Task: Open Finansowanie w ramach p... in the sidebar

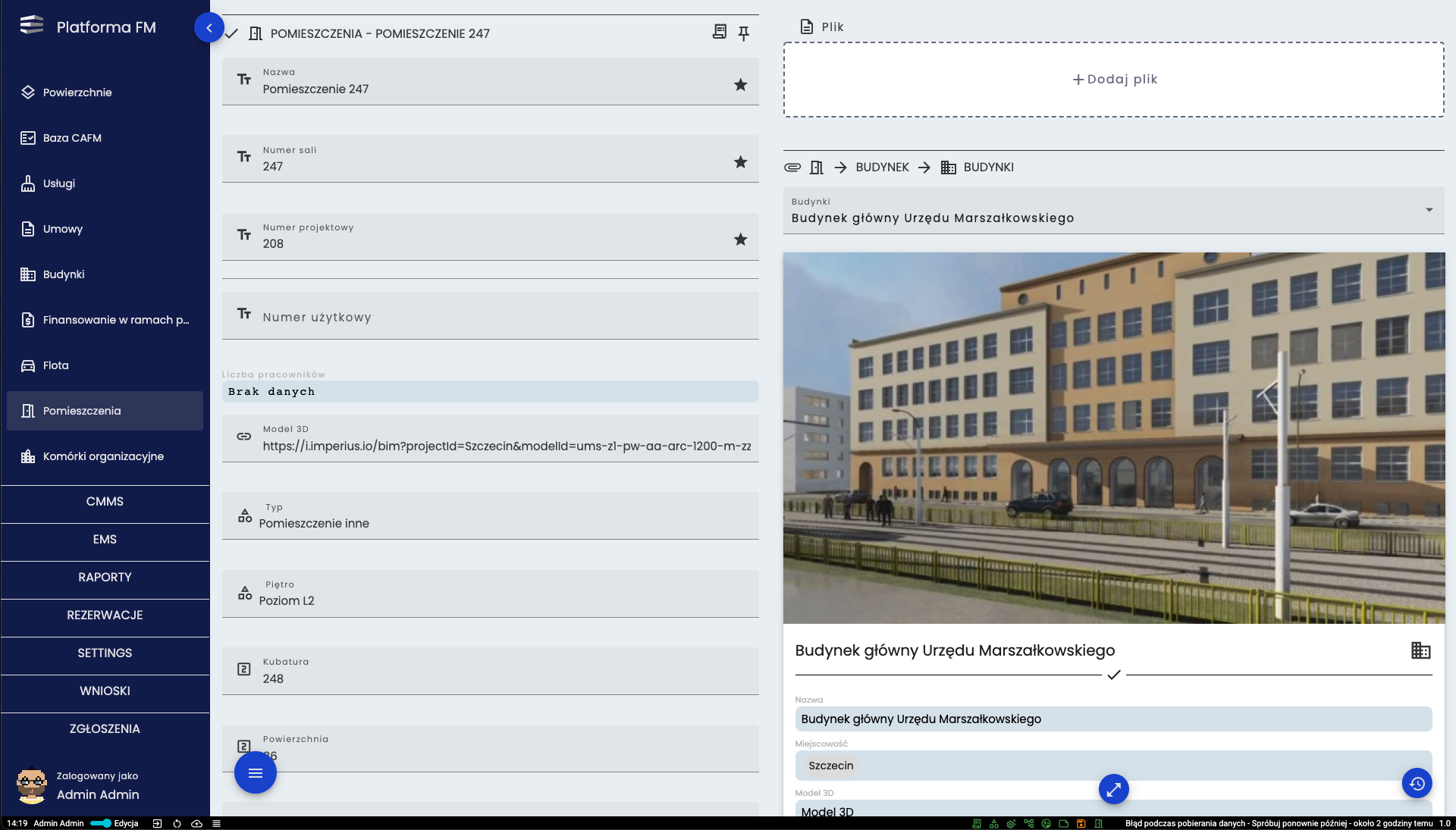Action: point(105,320)
